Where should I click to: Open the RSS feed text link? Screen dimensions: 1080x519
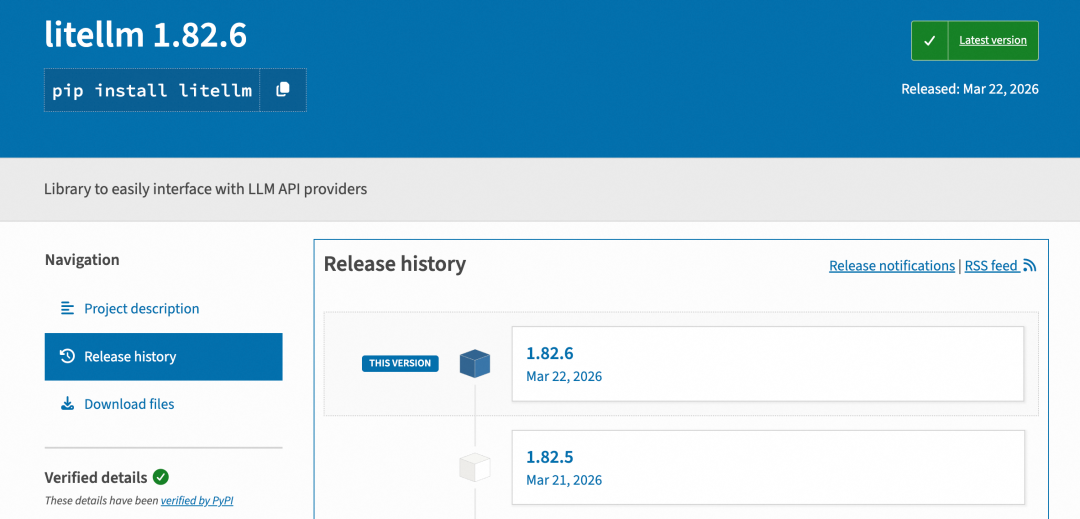[990, 266]
